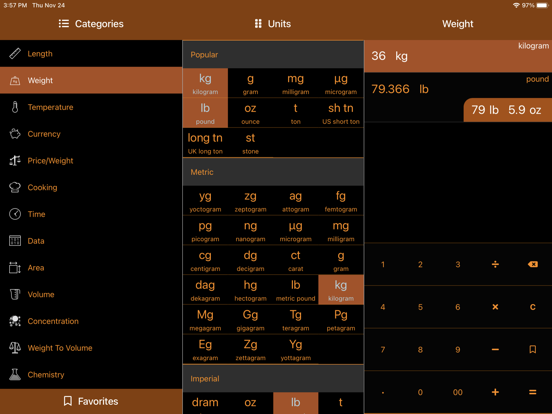Open Favorites at the bottom

tap(91, 401)
